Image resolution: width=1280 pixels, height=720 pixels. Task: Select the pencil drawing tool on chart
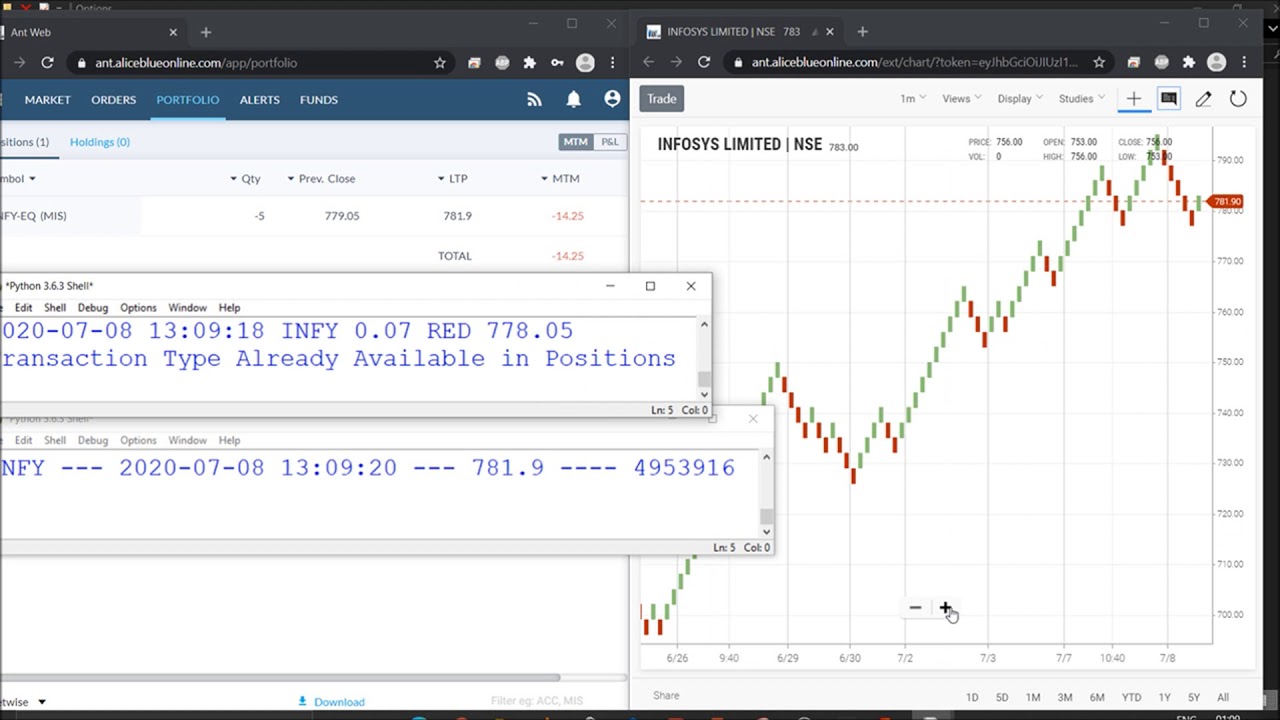click(1203, 98)
